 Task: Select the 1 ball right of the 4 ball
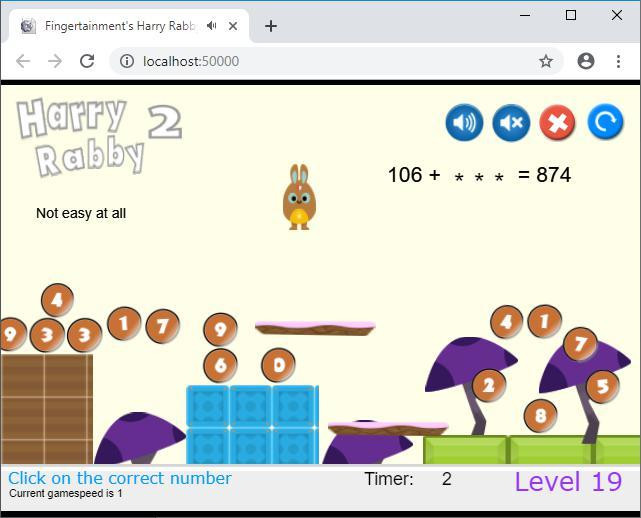[x=545, y=321]
